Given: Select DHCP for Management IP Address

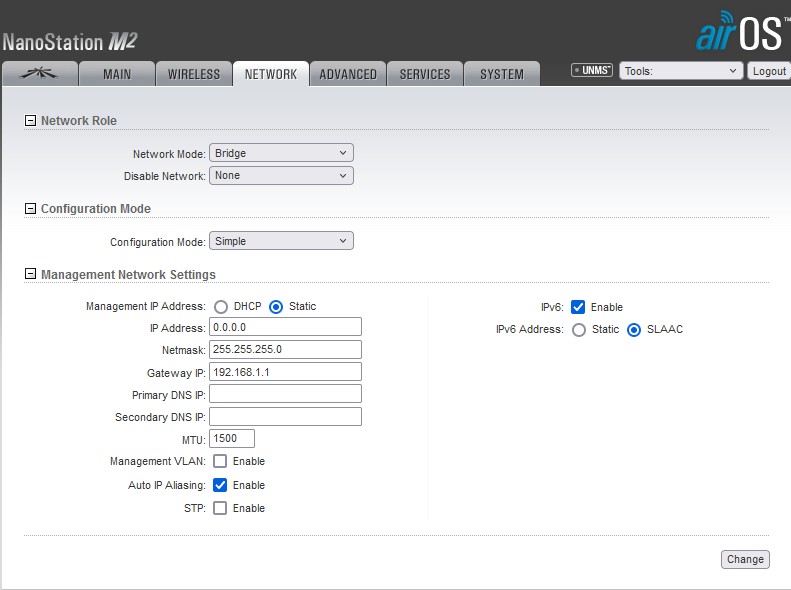Looking at the screenshot, I should (x=221, y=307).
